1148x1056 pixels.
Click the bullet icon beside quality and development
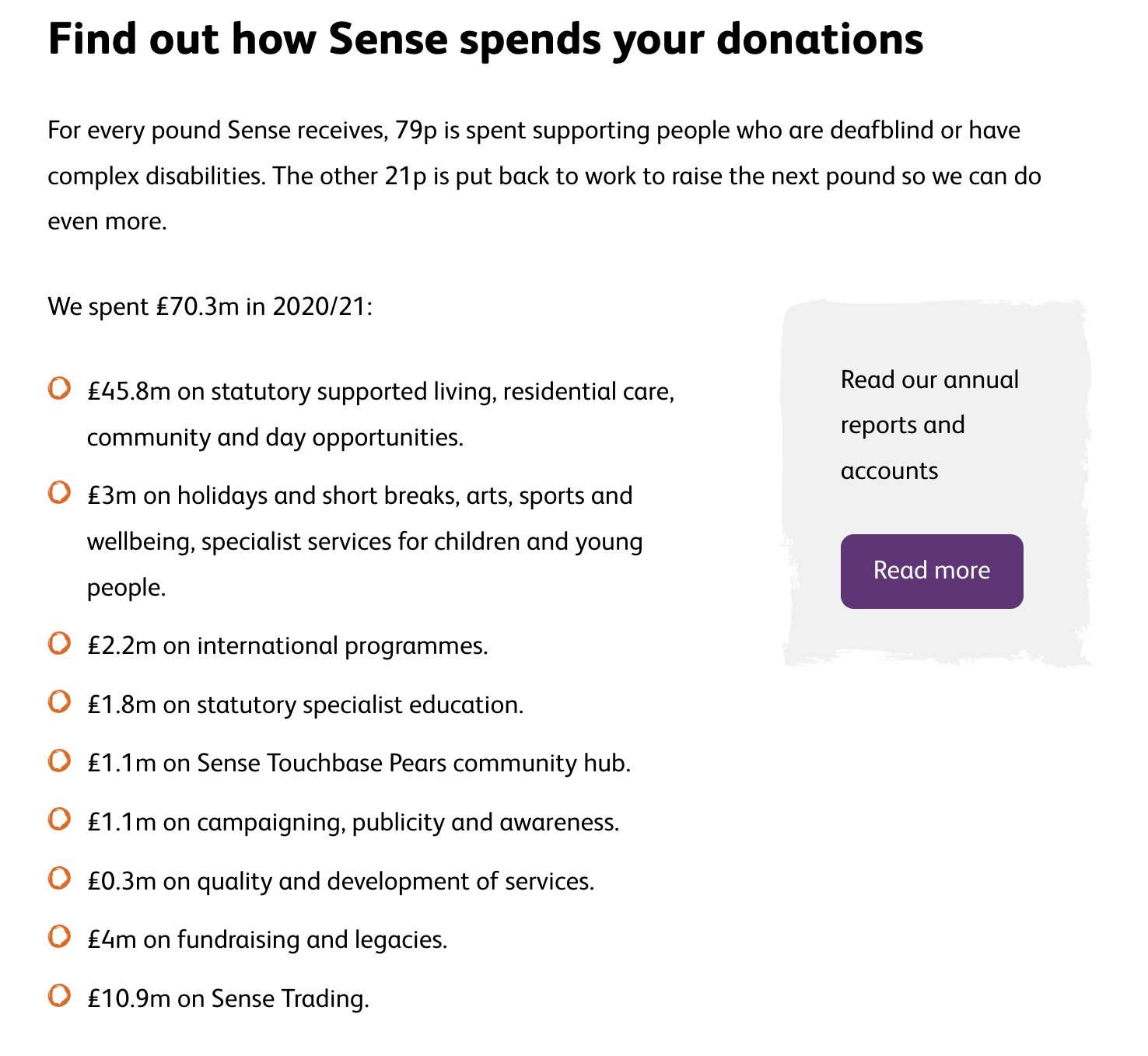[61, 879]
